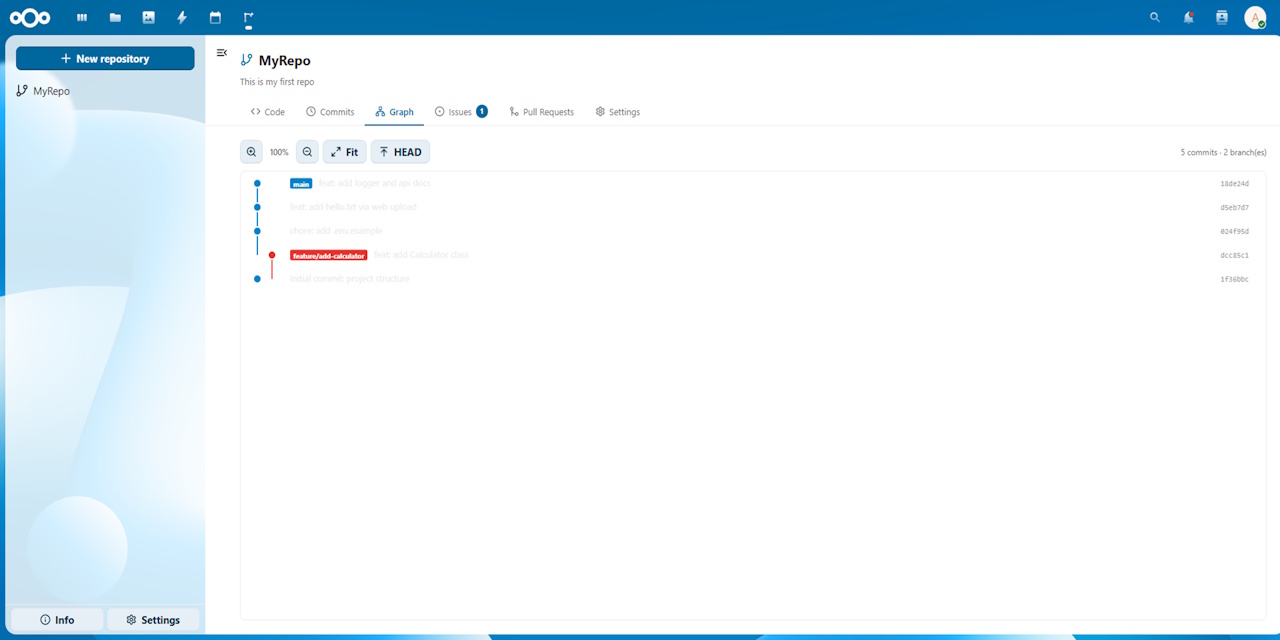
Task: Click the Info button in sidebar footer
Action: tap(57, 620)
